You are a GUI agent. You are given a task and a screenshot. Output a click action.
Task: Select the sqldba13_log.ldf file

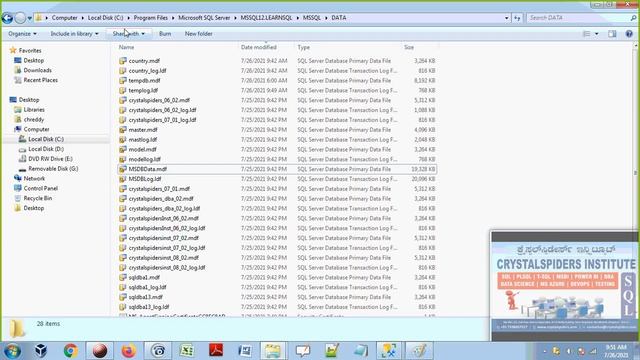149,307
